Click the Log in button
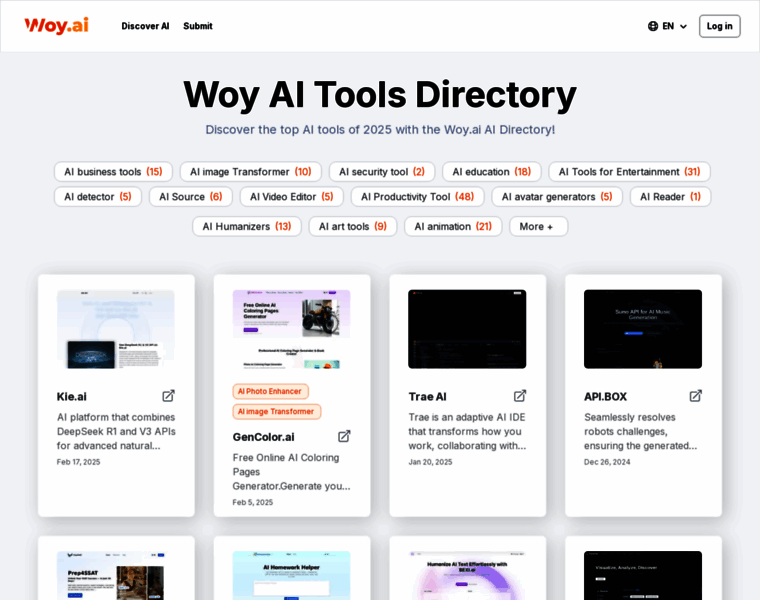 coord(719,26)
